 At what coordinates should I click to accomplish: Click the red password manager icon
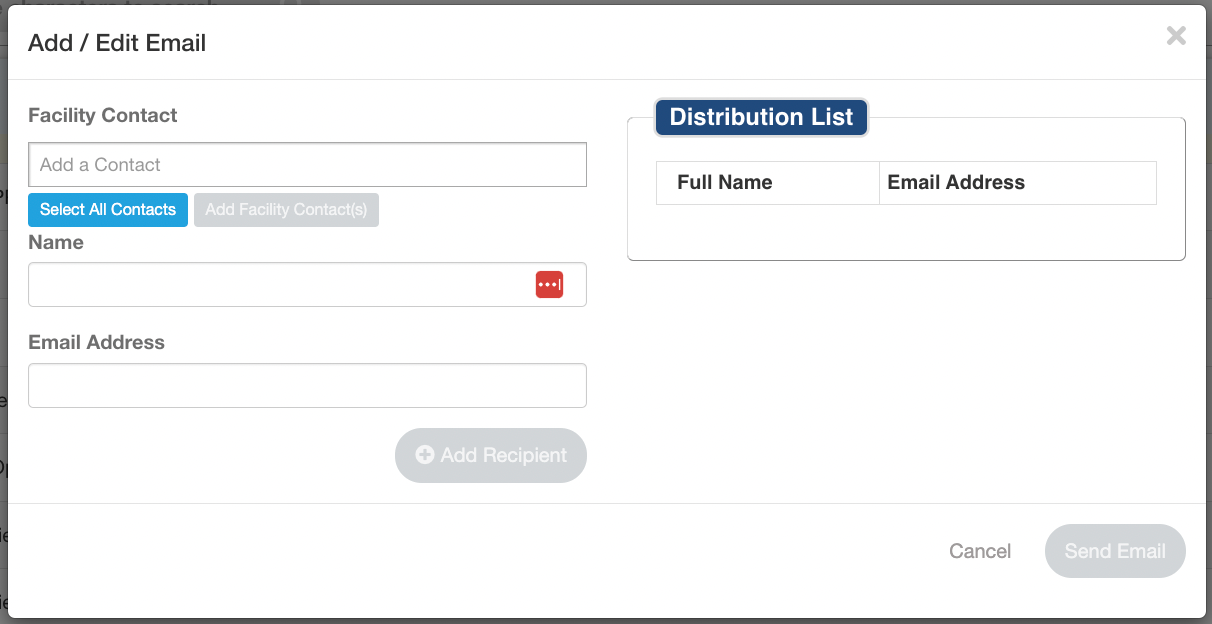point(549,285)
